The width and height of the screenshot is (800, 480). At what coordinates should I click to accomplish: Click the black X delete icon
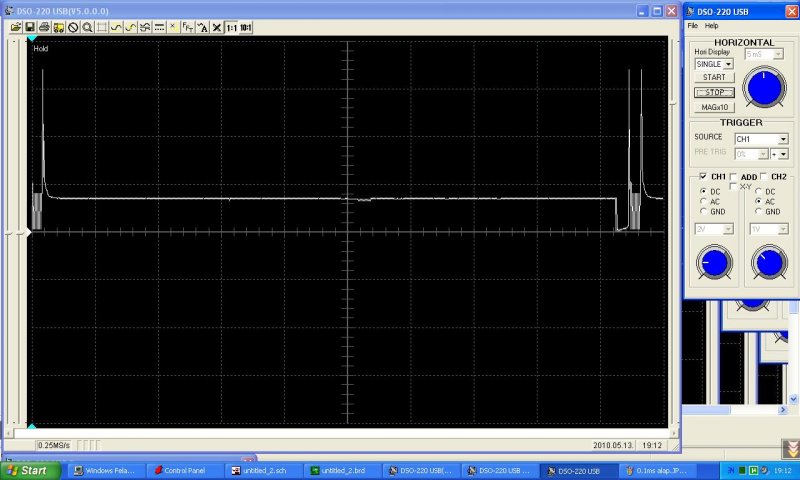tap(217, 28)
